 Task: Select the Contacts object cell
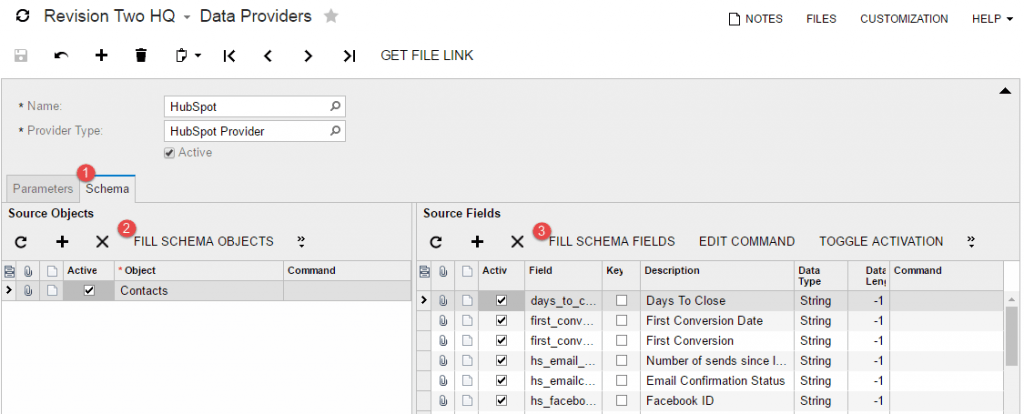(199, 291)
